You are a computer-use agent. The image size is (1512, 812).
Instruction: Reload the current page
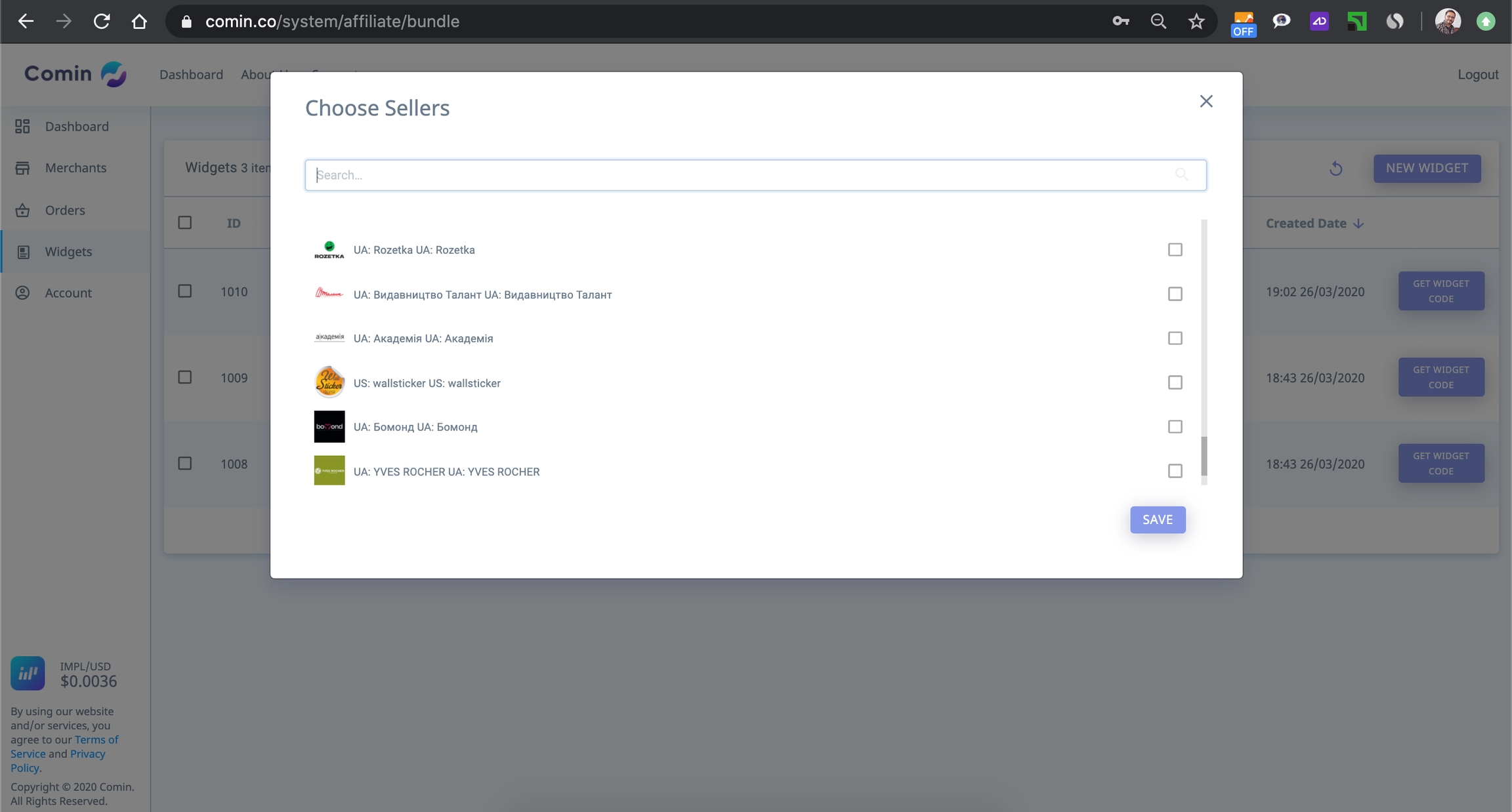pyautogui.click(x=102, y=21)
